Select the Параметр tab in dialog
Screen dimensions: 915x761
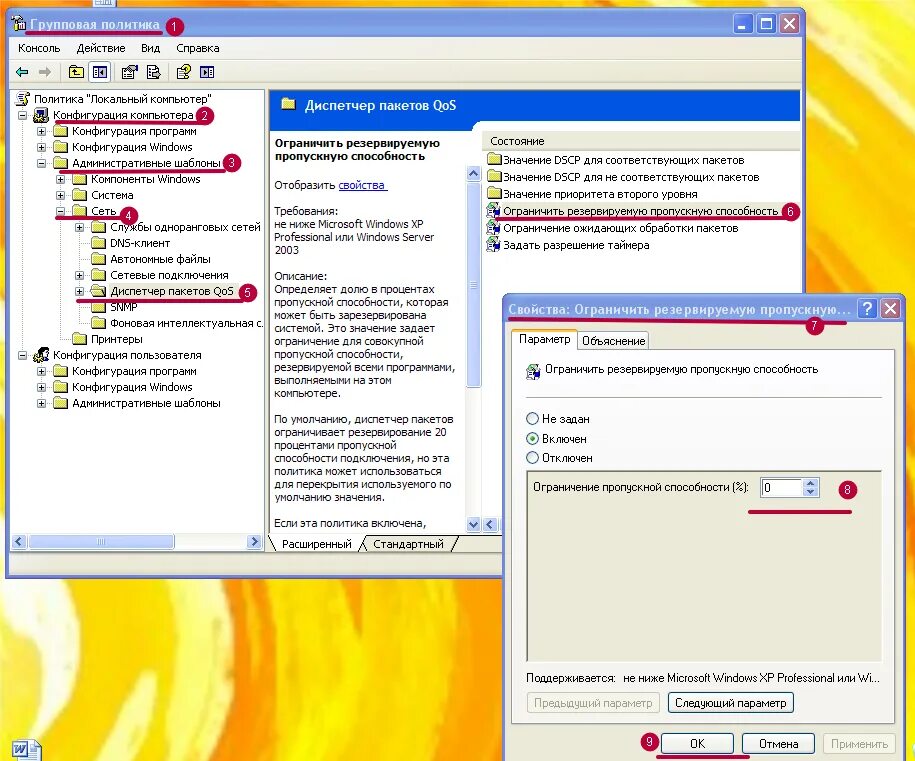coord(544,339)
